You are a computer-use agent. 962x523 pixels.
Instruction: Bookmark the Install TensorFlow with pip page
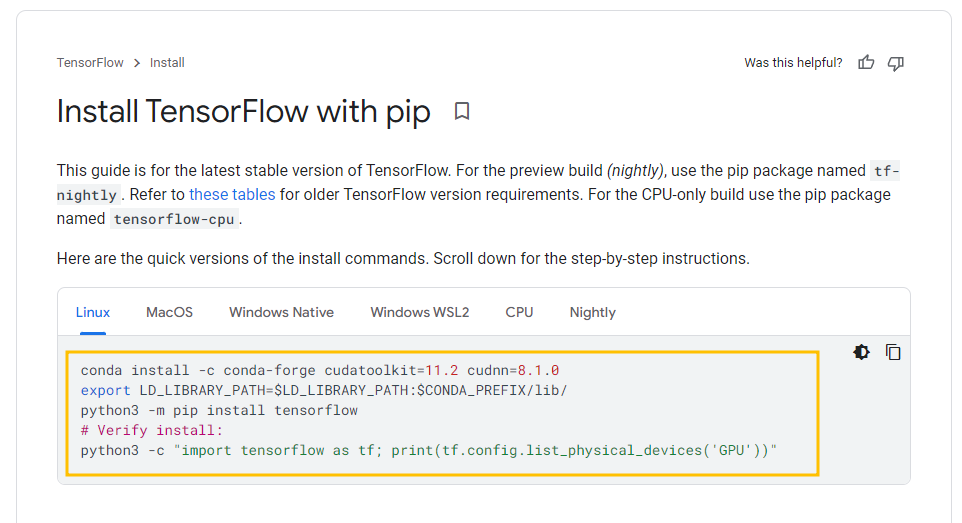462,111
